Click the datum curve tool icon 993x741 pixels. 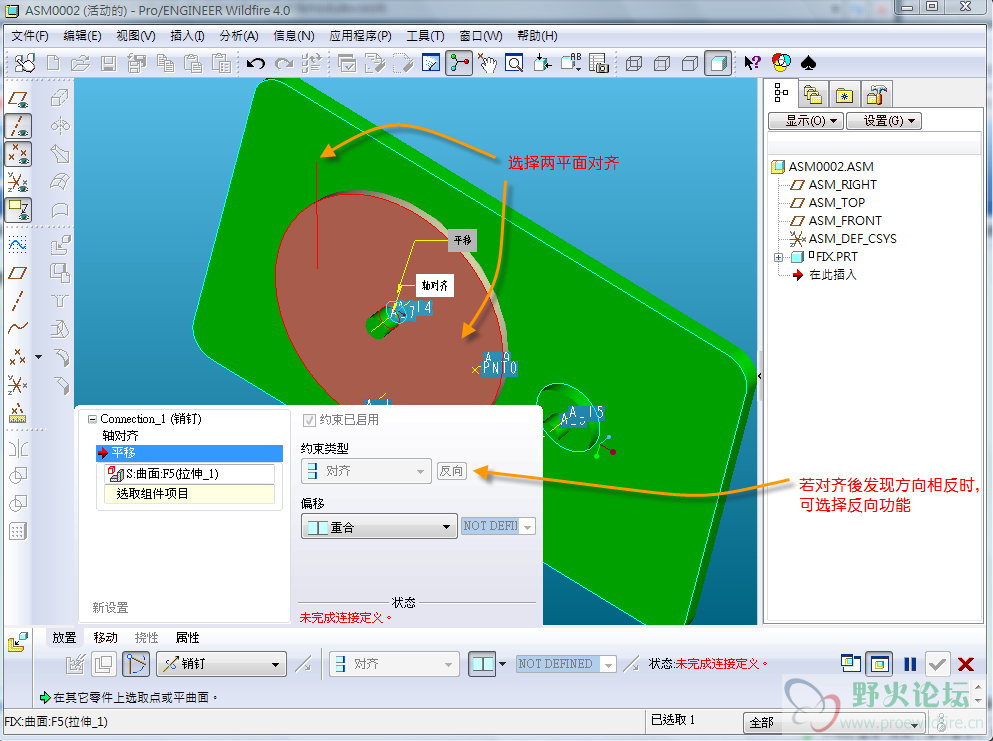coord(18,327)
